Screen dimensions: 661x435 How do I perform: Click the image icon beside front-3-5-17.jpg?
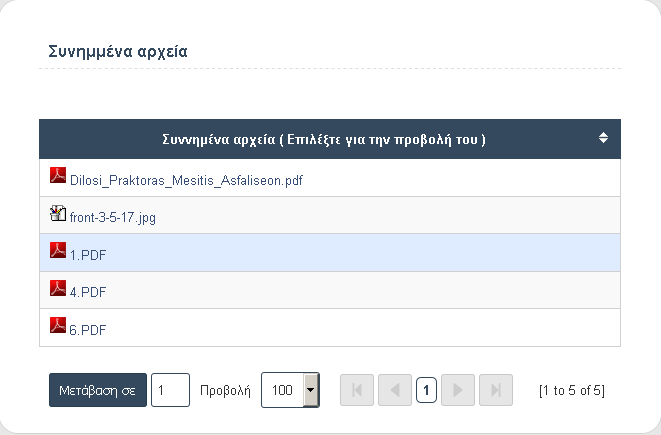coord(58,213)
